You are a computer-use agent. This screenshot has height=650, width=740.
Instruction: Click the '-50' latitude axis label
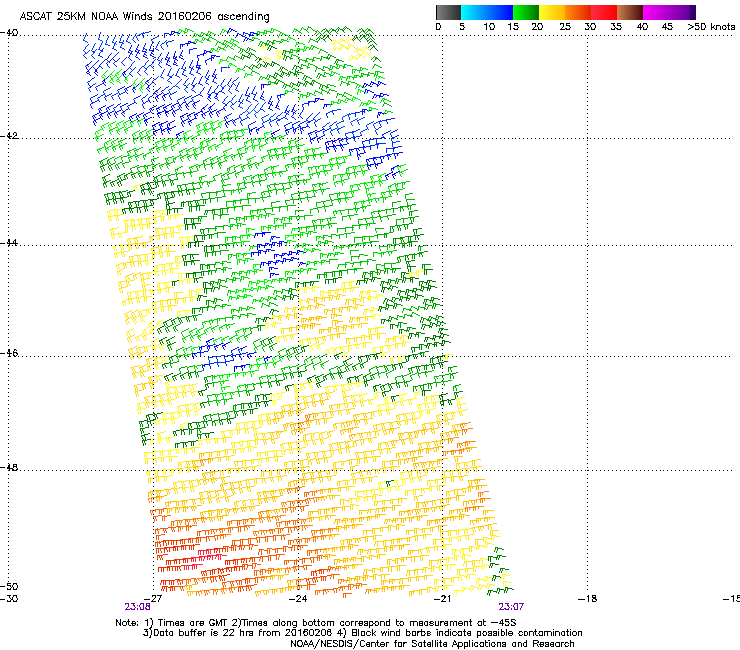(9, 586)
